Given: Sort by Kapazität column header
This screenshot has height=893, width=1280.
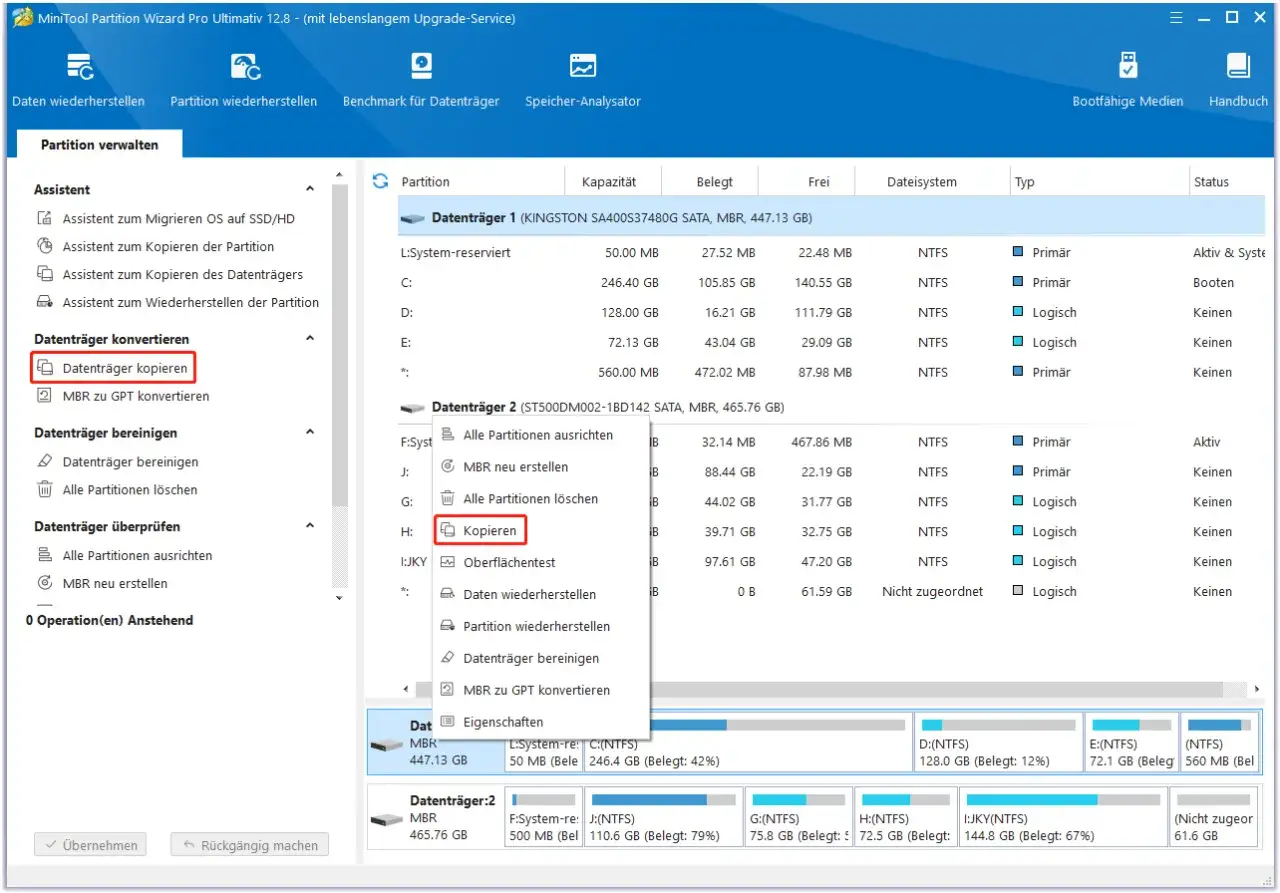Looking at the screenshot, I should (608, 182).
